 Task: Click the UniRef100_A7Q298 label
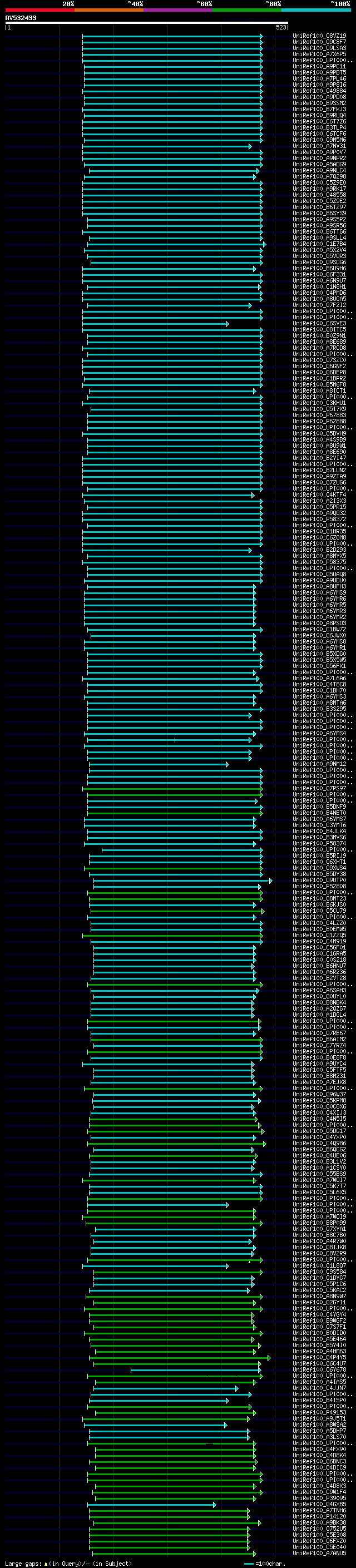319,176
